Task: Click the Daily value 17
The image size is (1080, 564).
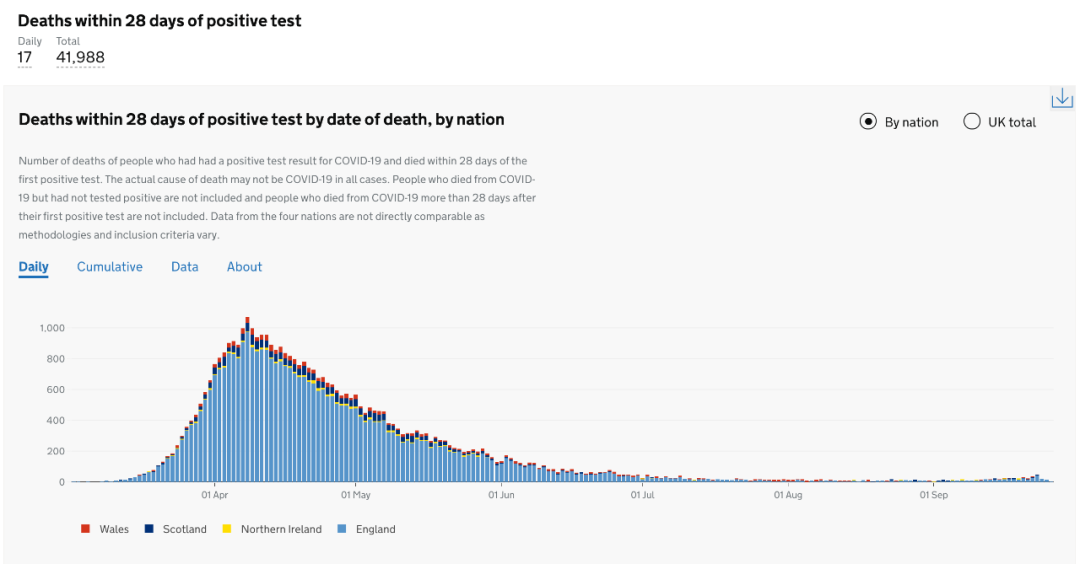Action: [25, 57]
